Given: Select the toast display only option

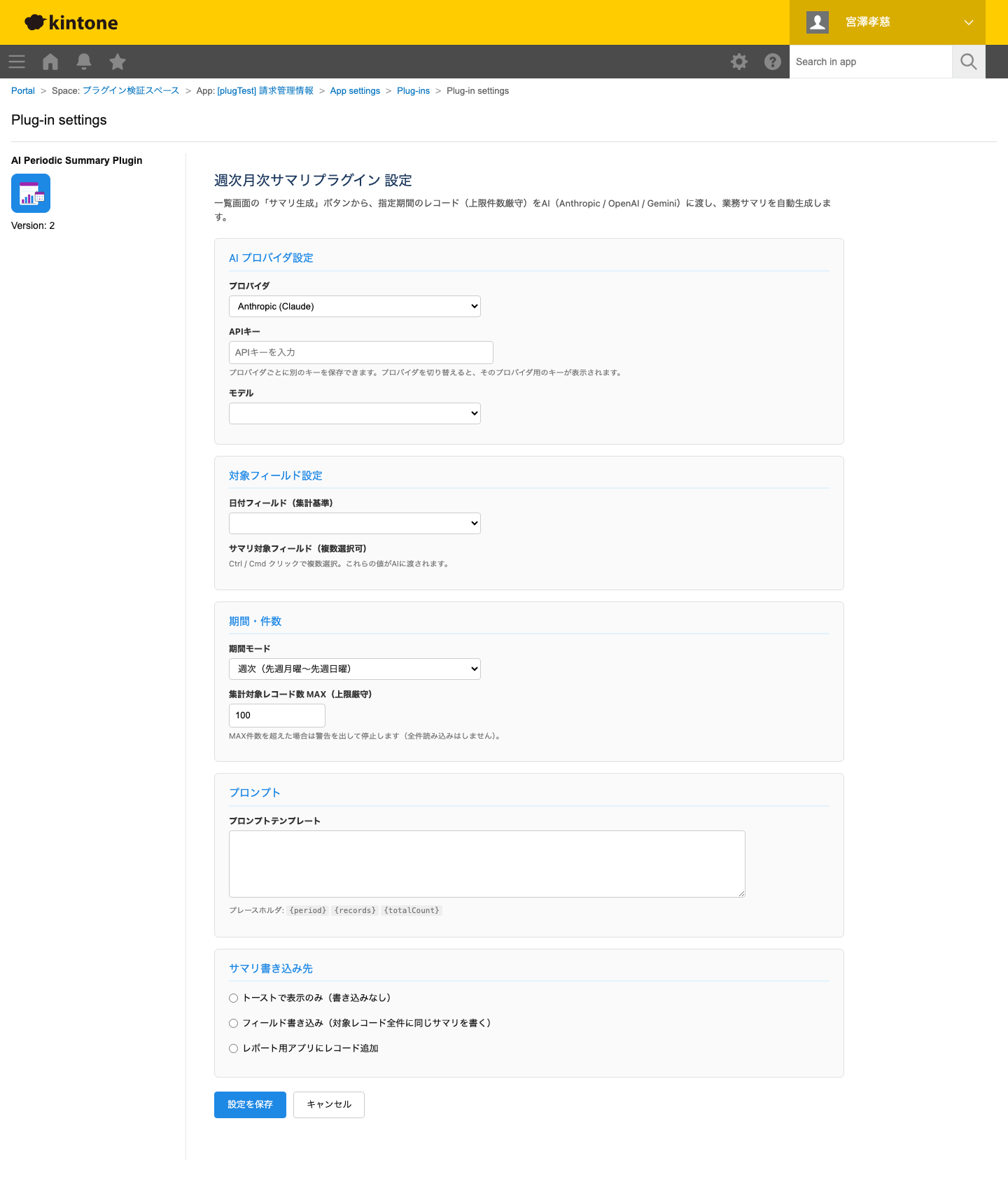Looking at the screenshot, I should point(234,998).
